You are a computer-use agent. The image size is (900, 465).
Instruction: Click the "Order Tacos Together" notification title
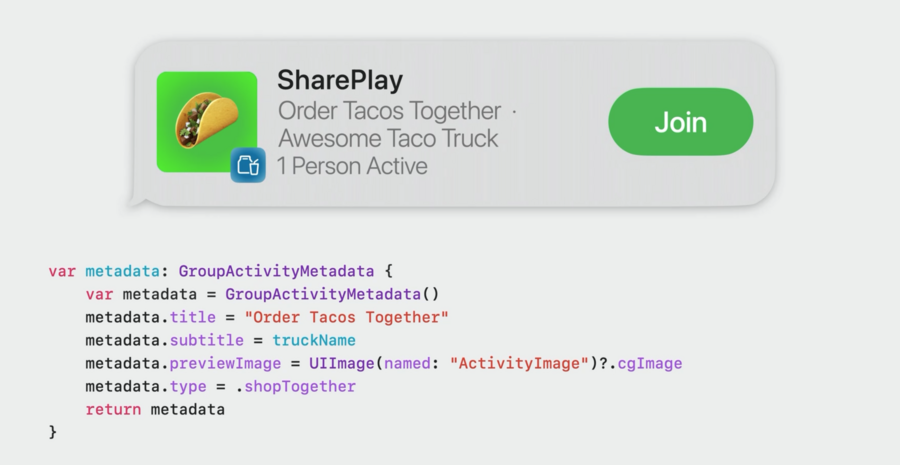390,111
